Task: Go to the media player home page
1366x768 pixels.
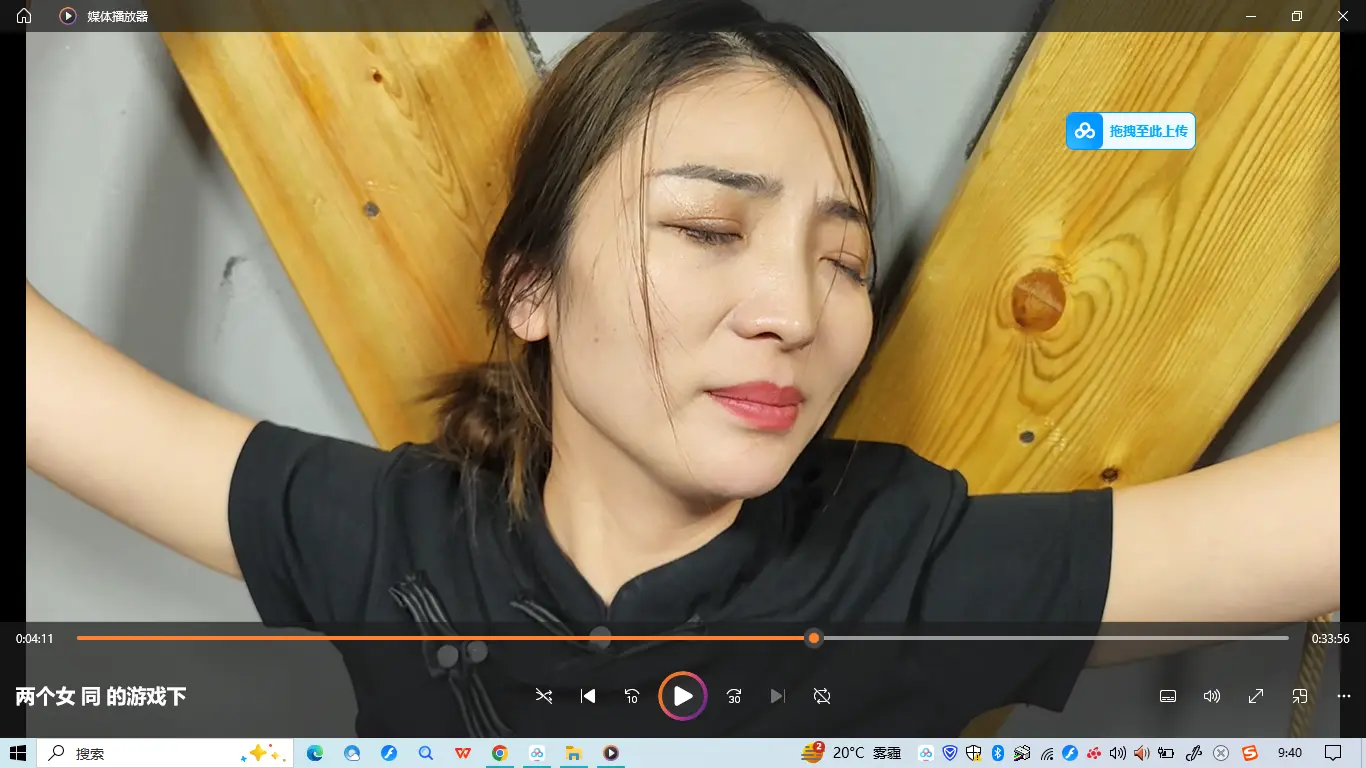Action: coord(24,16)
